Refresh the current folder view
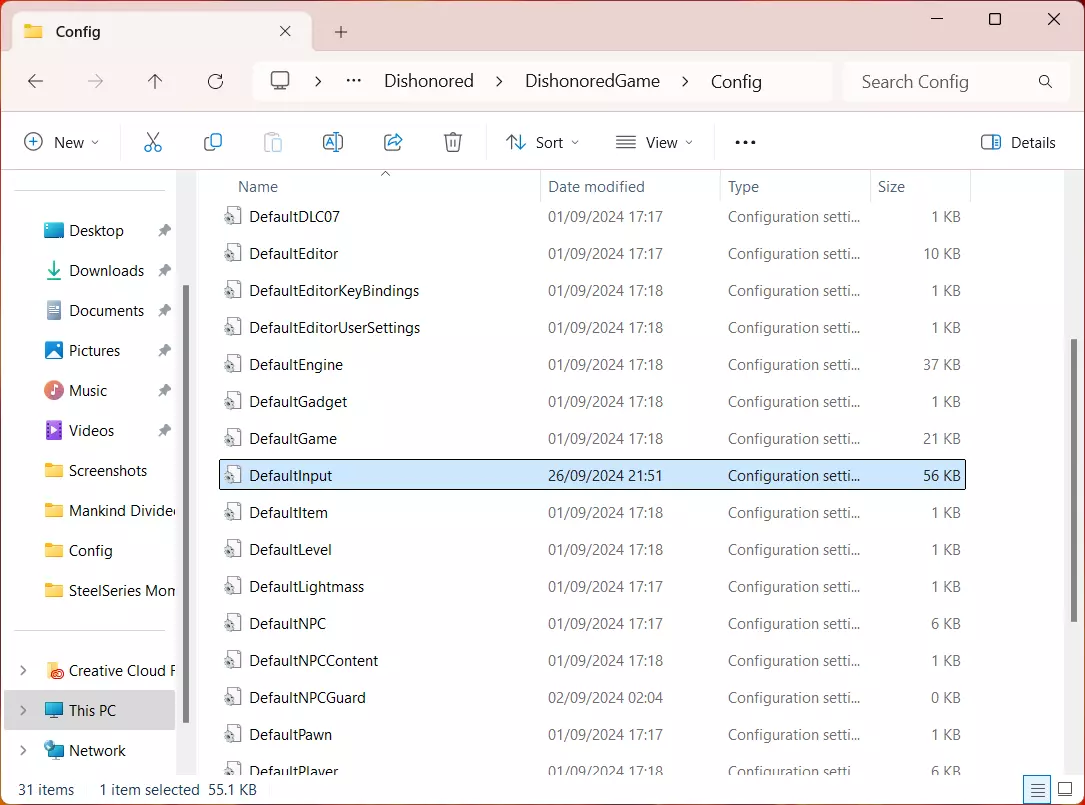Screen dimensions: 1085x805 coord(215,82)
